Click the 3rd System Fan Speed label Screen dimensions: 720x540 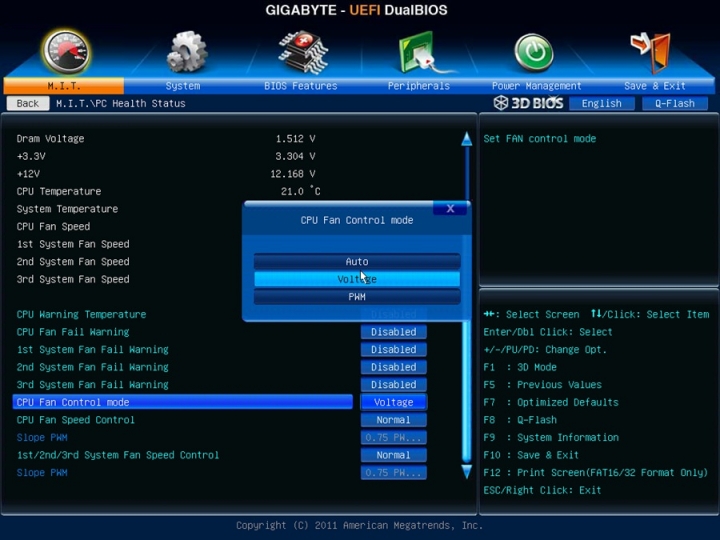tap(73, 279)
